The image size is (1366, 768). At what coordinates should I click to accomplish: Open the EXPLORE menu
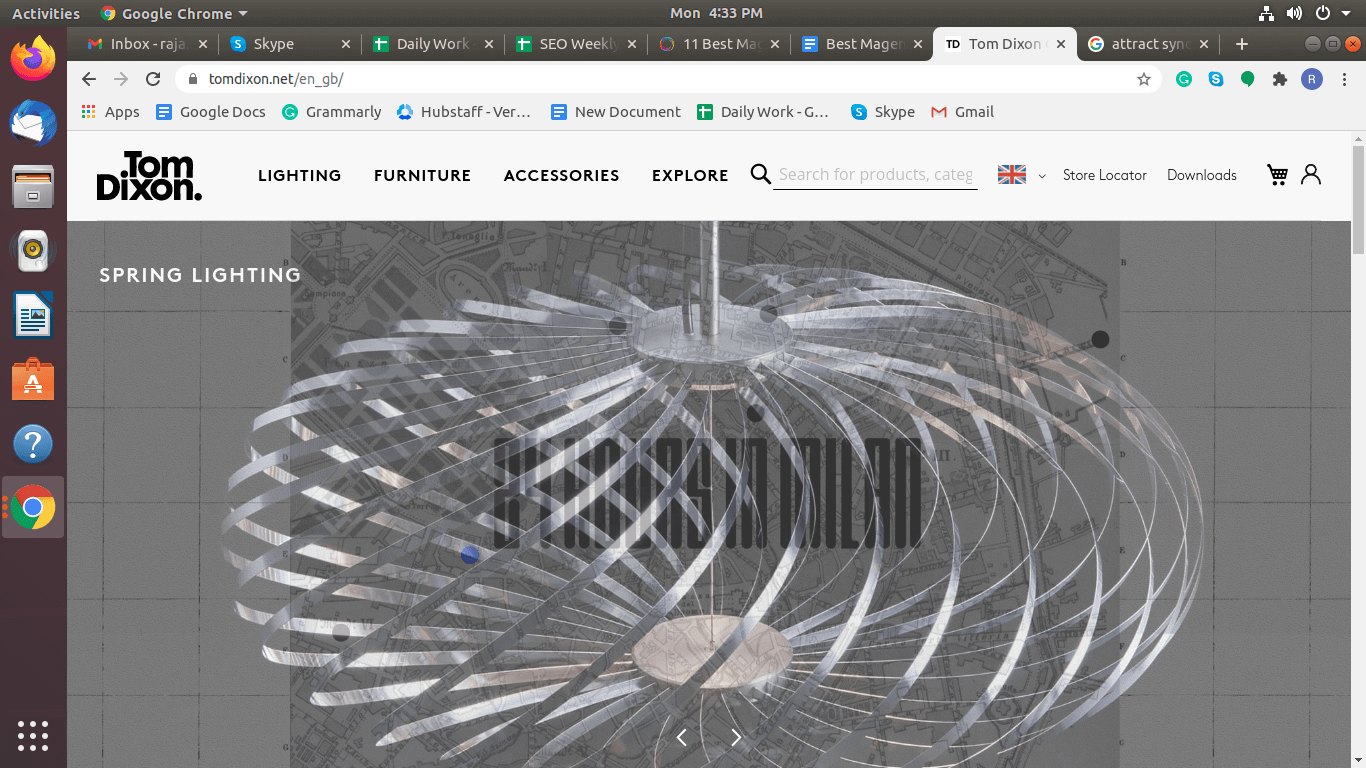tap(690, 175)
